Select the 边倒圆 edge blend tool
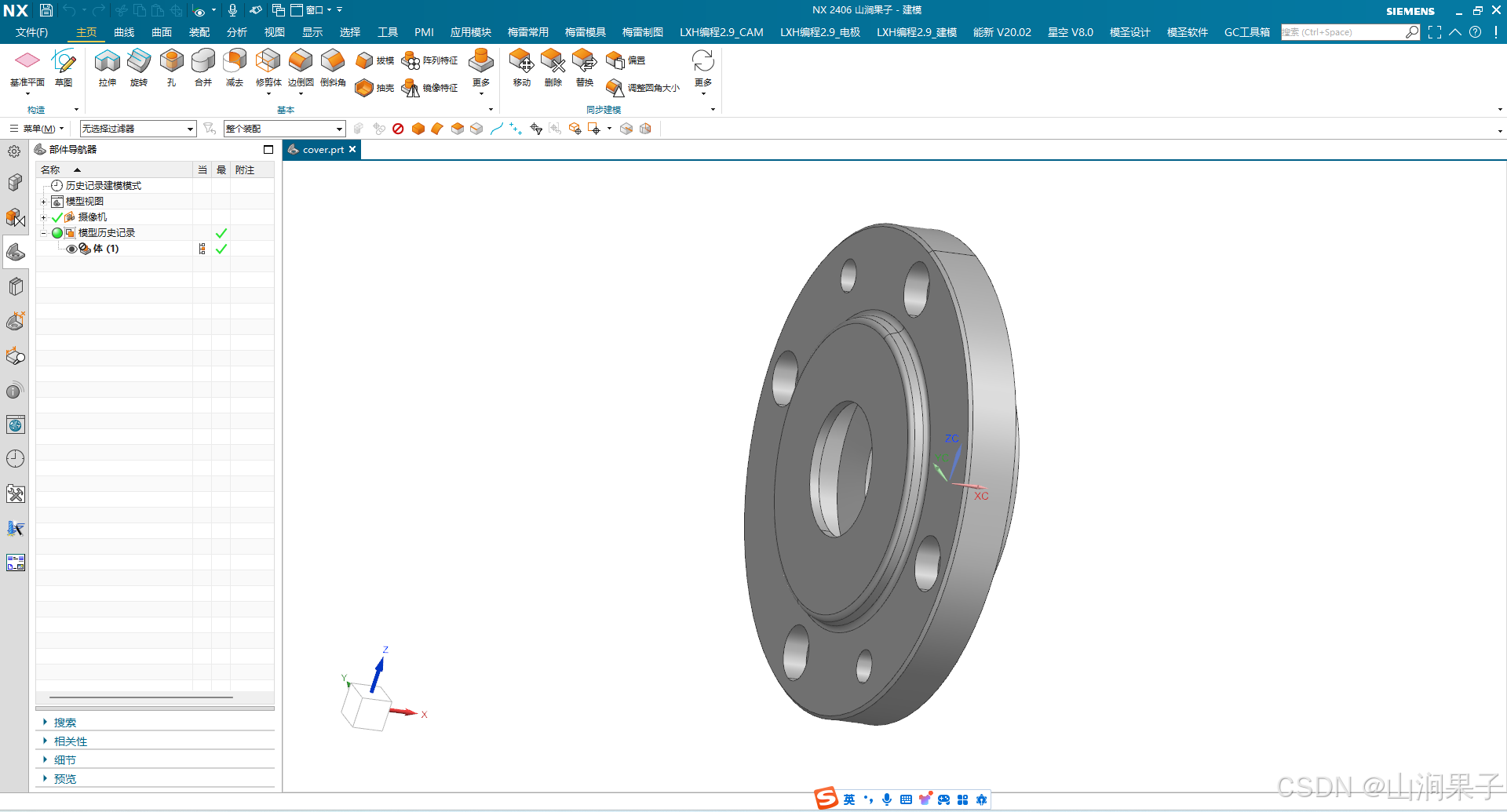 pyautogui.click(x=301, y=68)
